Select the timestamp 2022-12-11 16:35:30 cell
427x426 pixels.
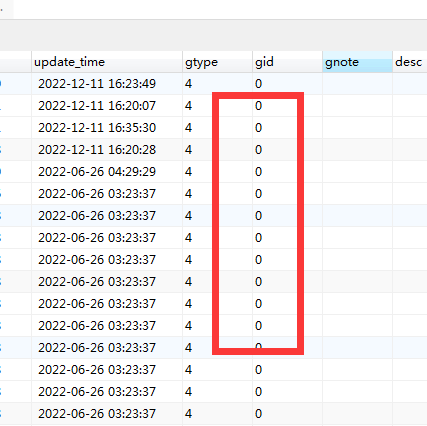click(x=107, y=128)
